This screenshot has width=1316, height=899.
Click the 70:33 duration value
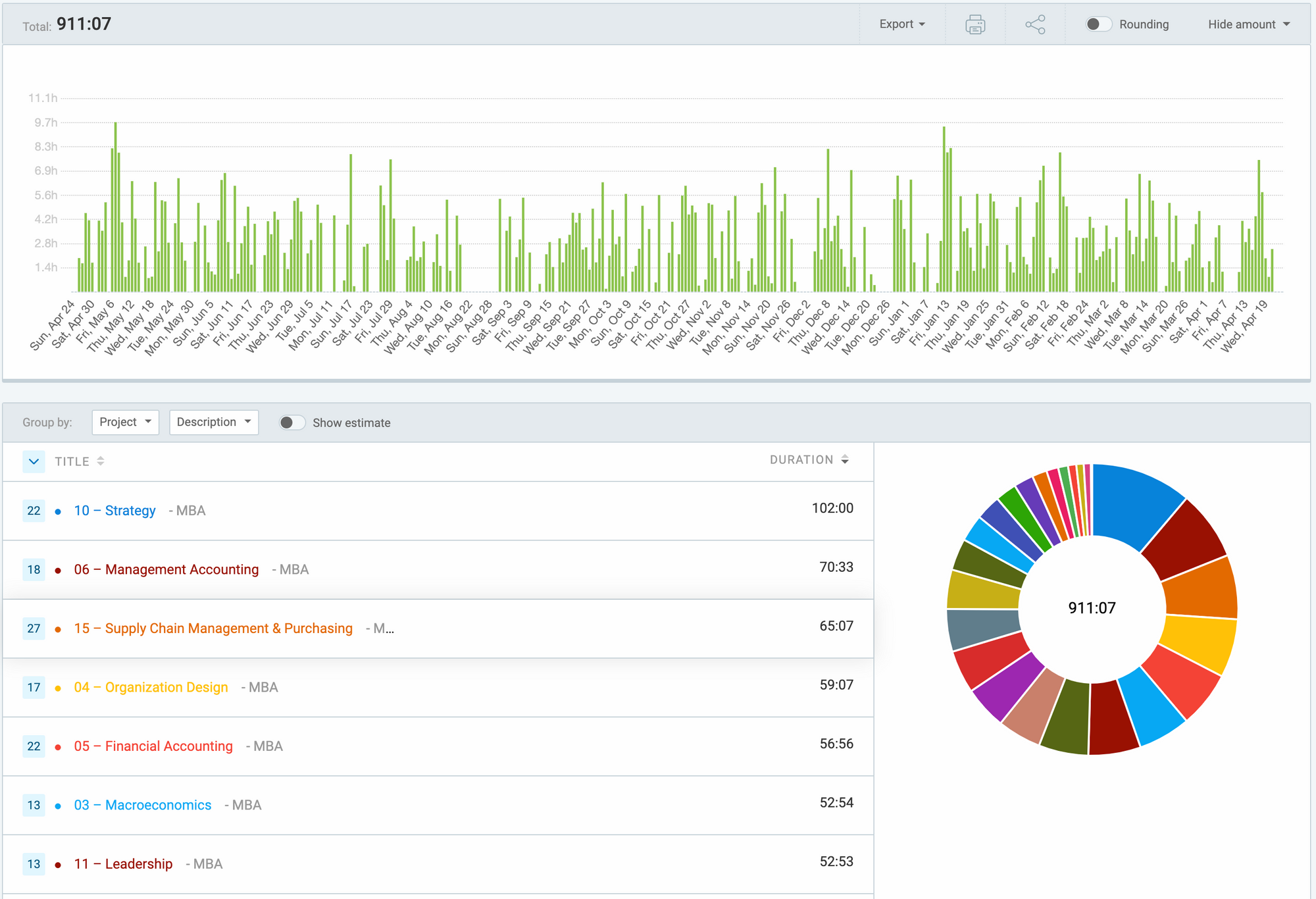click(x=836, y=567)
